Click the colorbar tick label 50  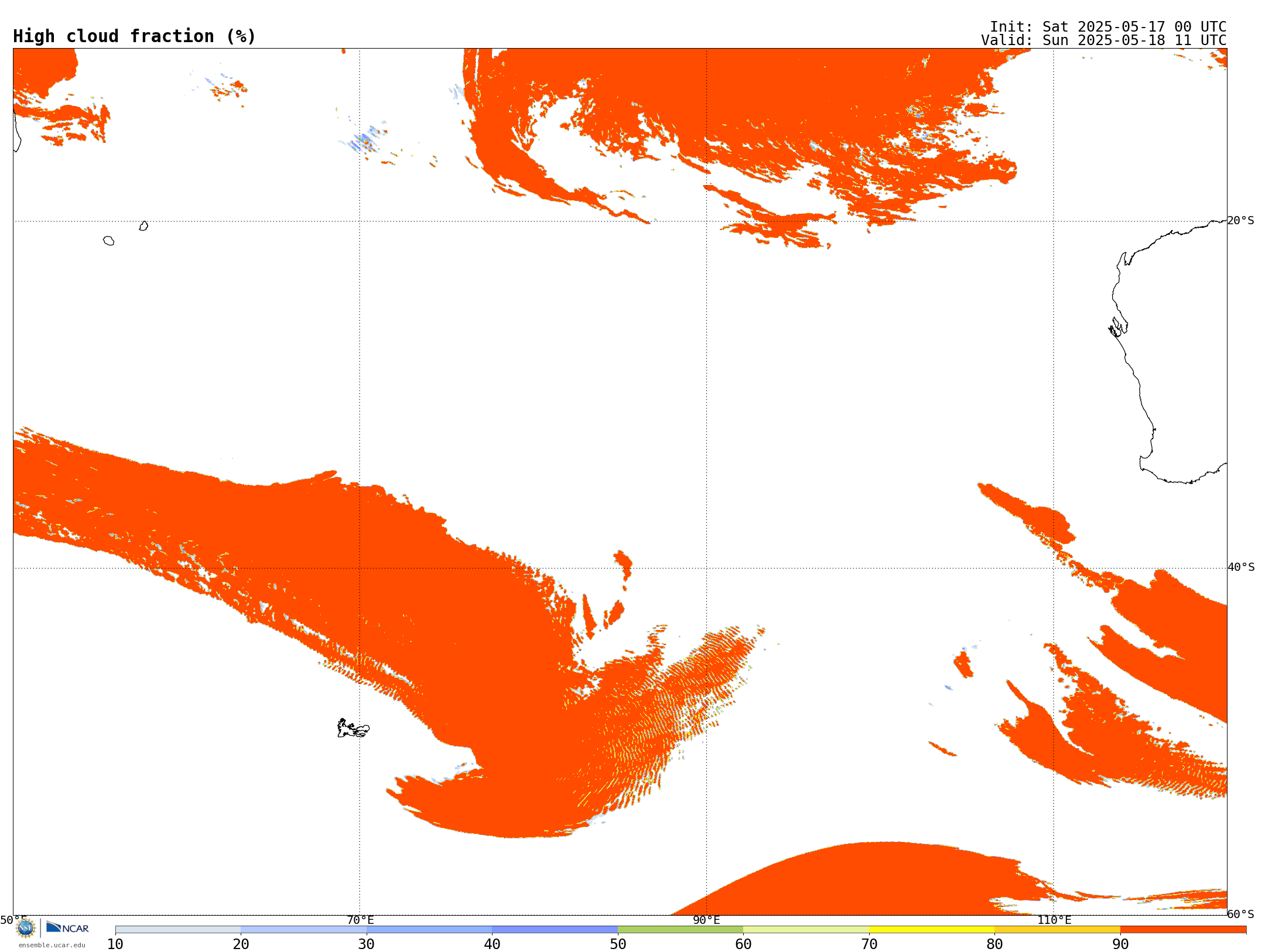618,944
